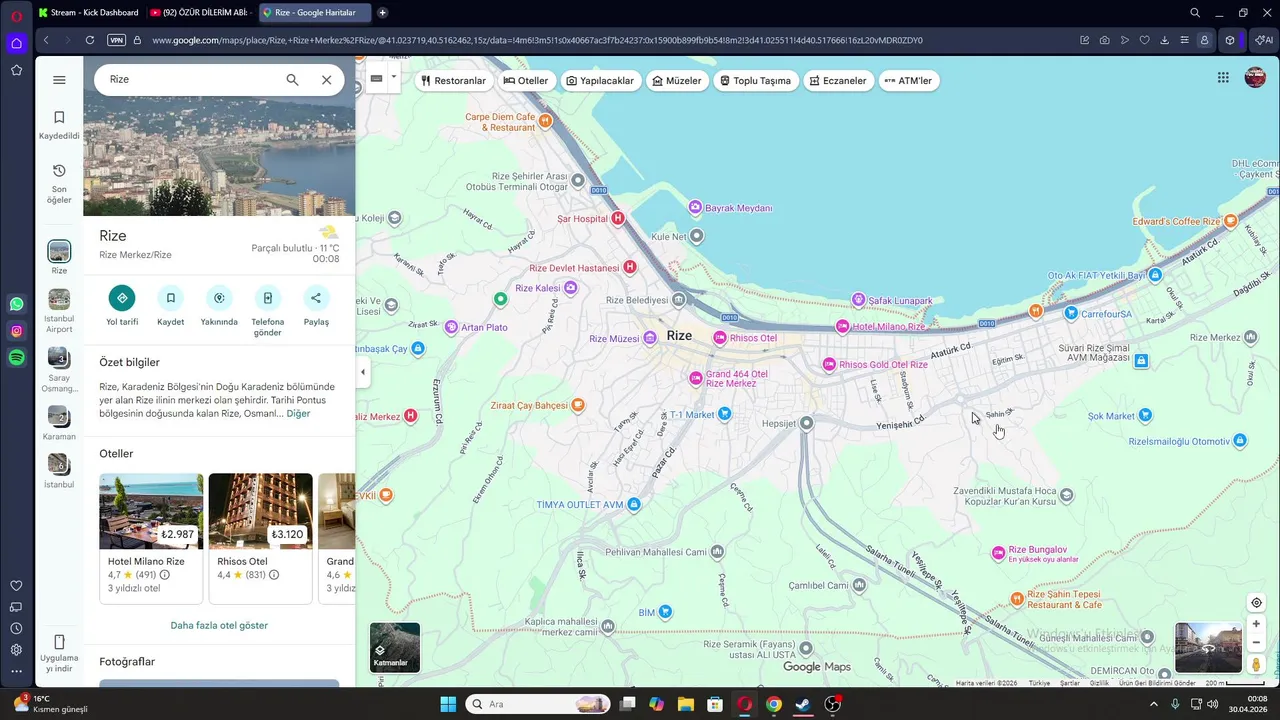This screenshot has width=1280, height=720.
Task: Filter map by Restoranlar
Action: click(453, 81)
